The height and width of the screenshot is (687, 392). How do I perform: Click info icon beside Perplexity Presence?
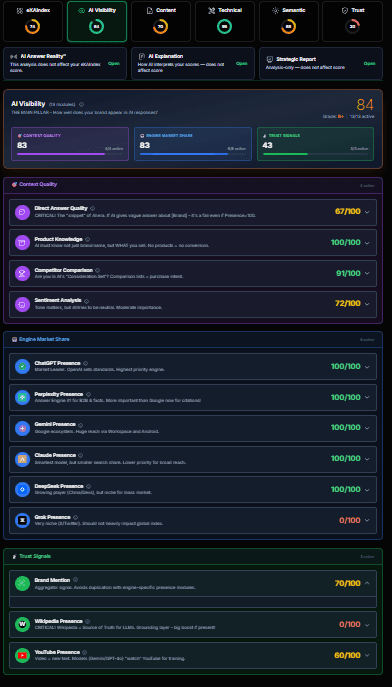point(88,394)
